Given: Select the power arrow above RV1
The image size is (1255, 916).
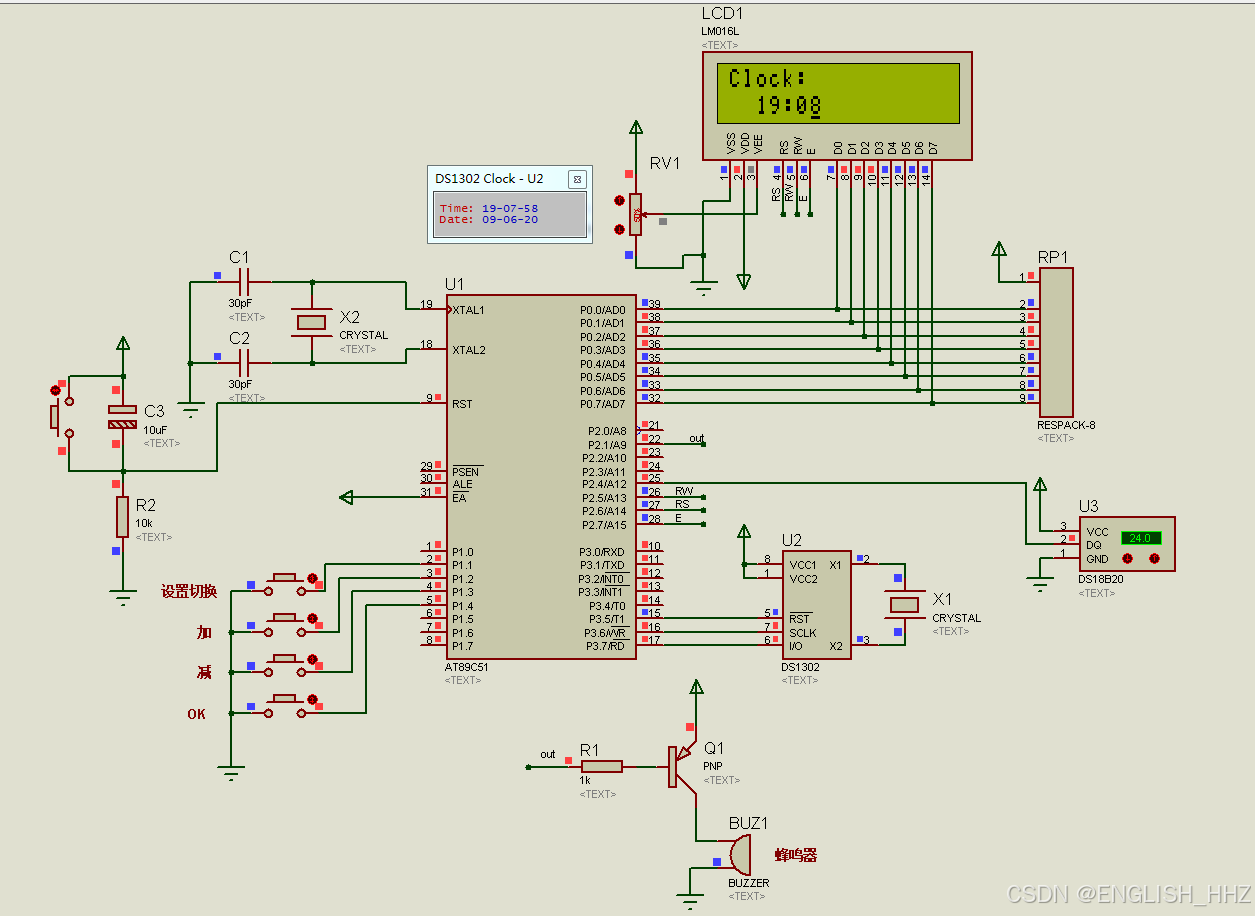Looking at the screenshot, I should 636,127.
